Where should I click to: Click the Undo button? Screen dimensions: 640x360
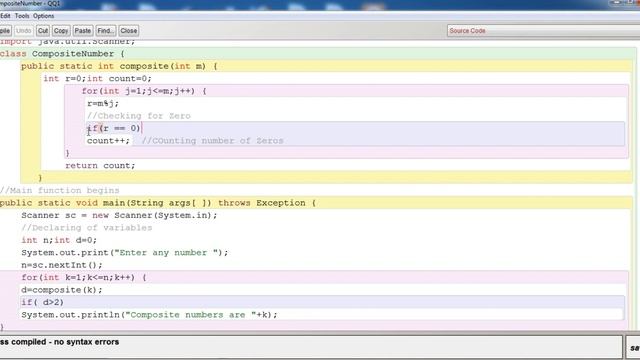24,31
